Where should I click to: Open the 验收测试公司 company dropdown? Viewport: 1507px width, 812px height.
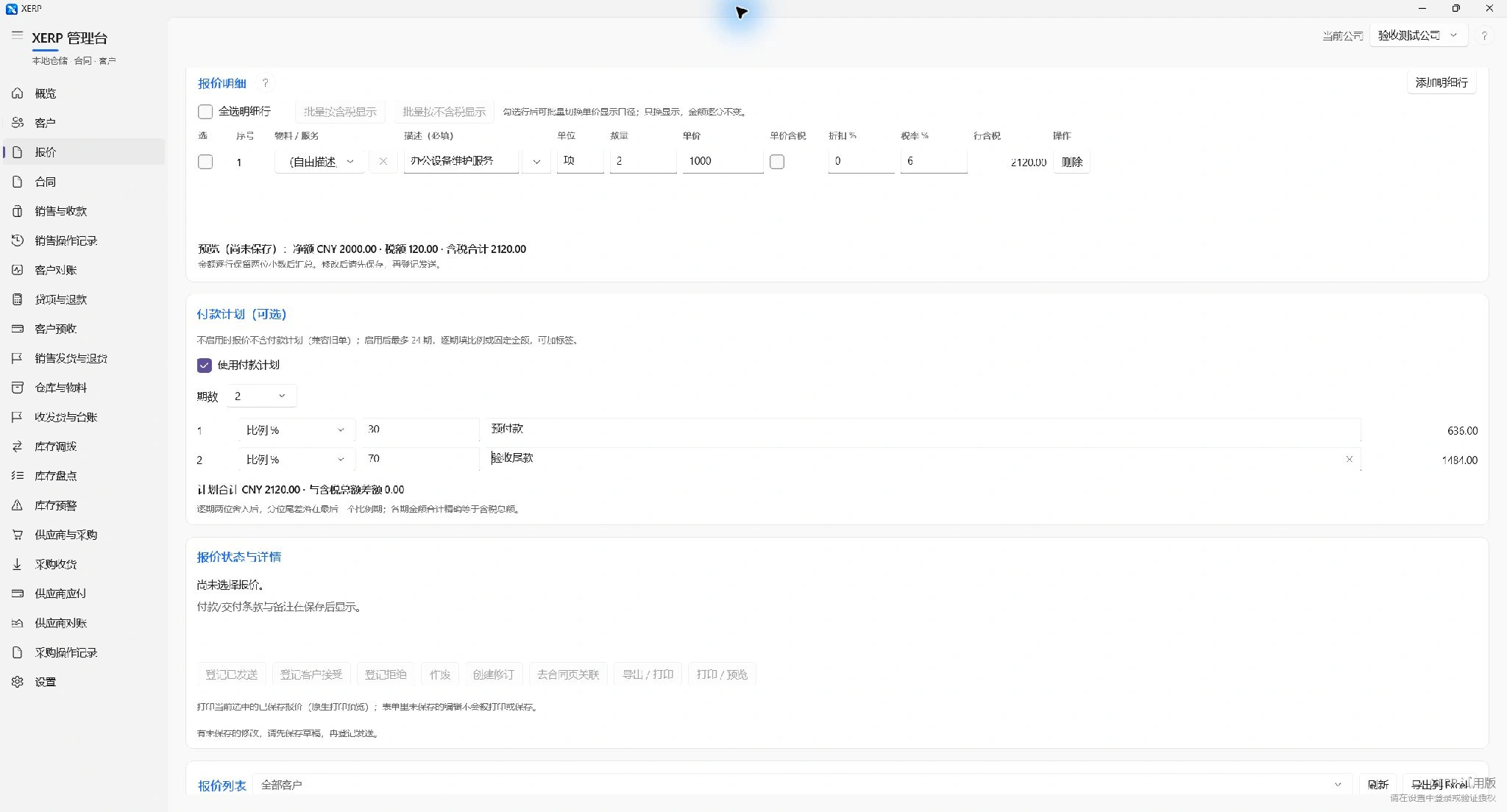tap(1418, 35)
